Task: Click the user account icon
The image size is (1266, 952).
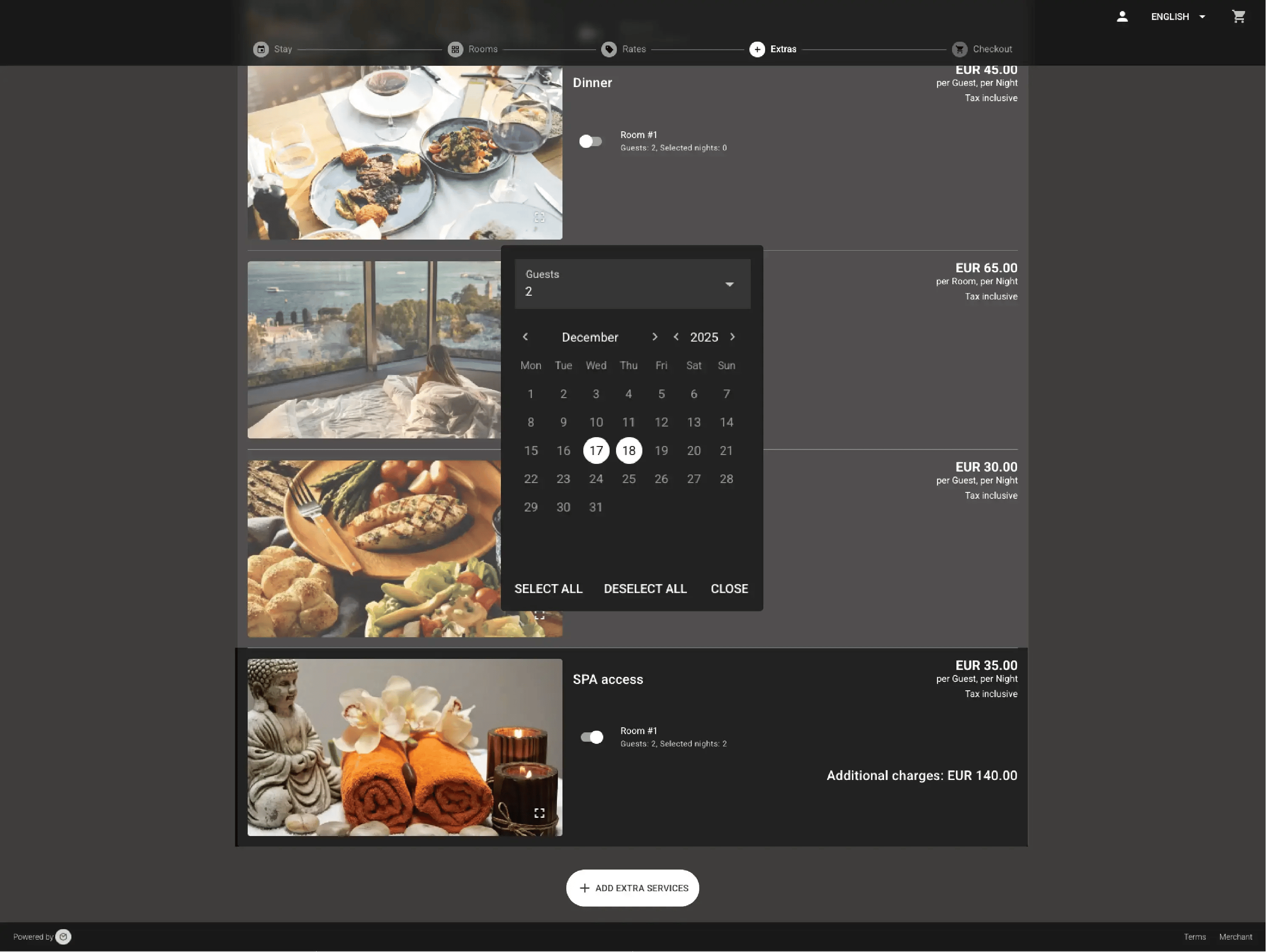Action: pos(1122,17)
